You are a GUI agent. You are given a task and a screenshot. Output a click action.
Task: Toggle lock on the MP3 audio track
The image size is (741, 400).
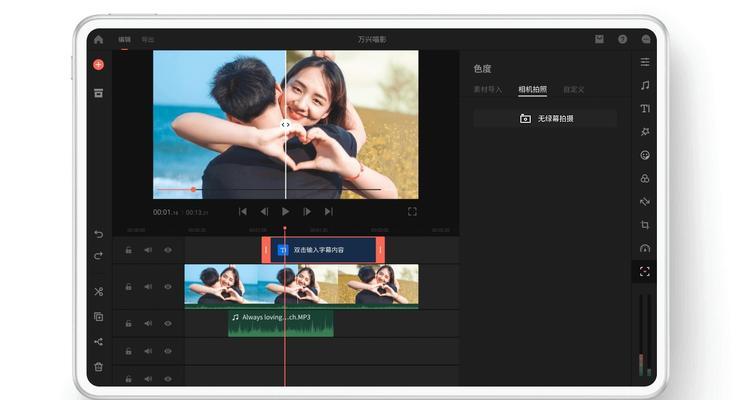128,323
